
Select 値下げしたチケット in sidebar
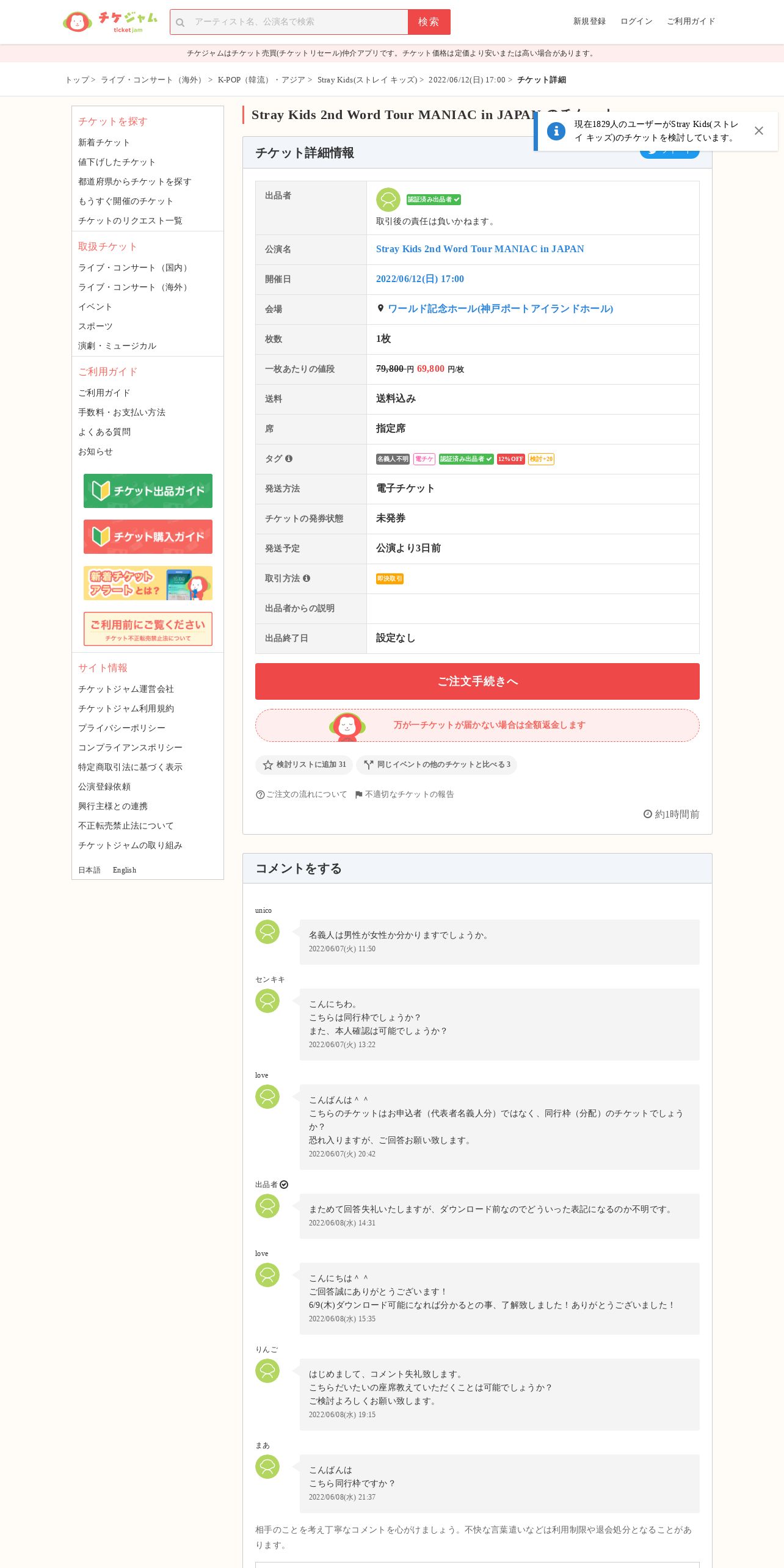[x=117, y=162]
